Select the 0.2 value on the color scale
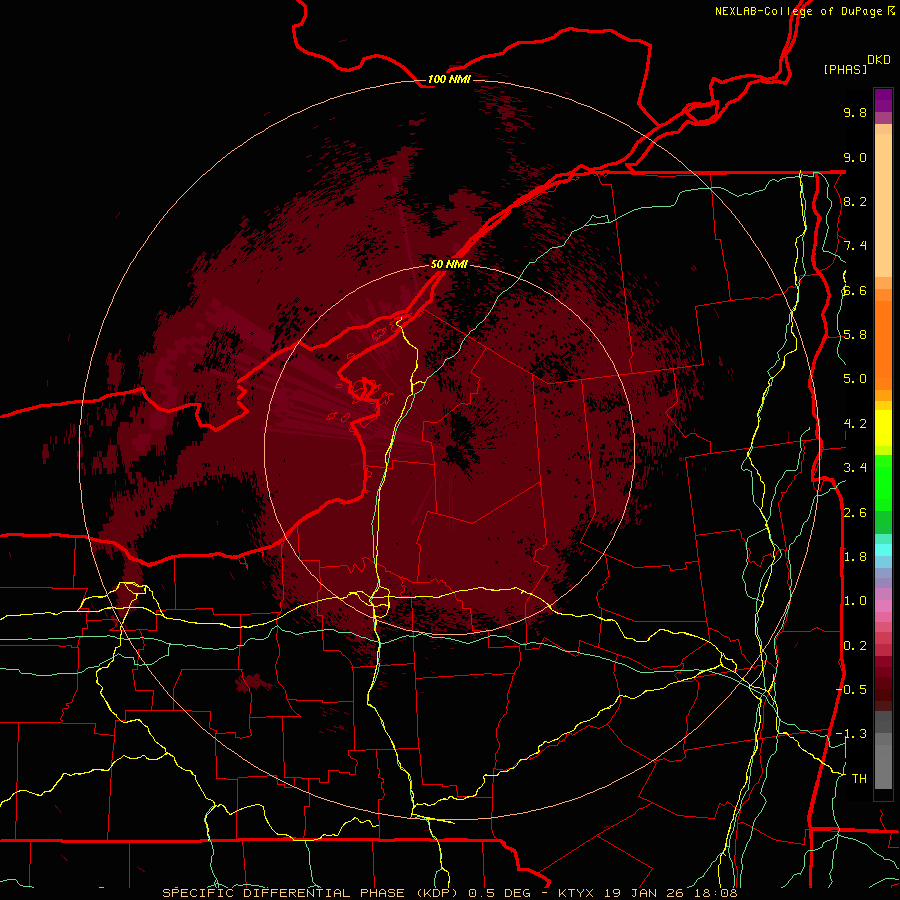Viewport: 900px width, 900px height. coord(855,646)
